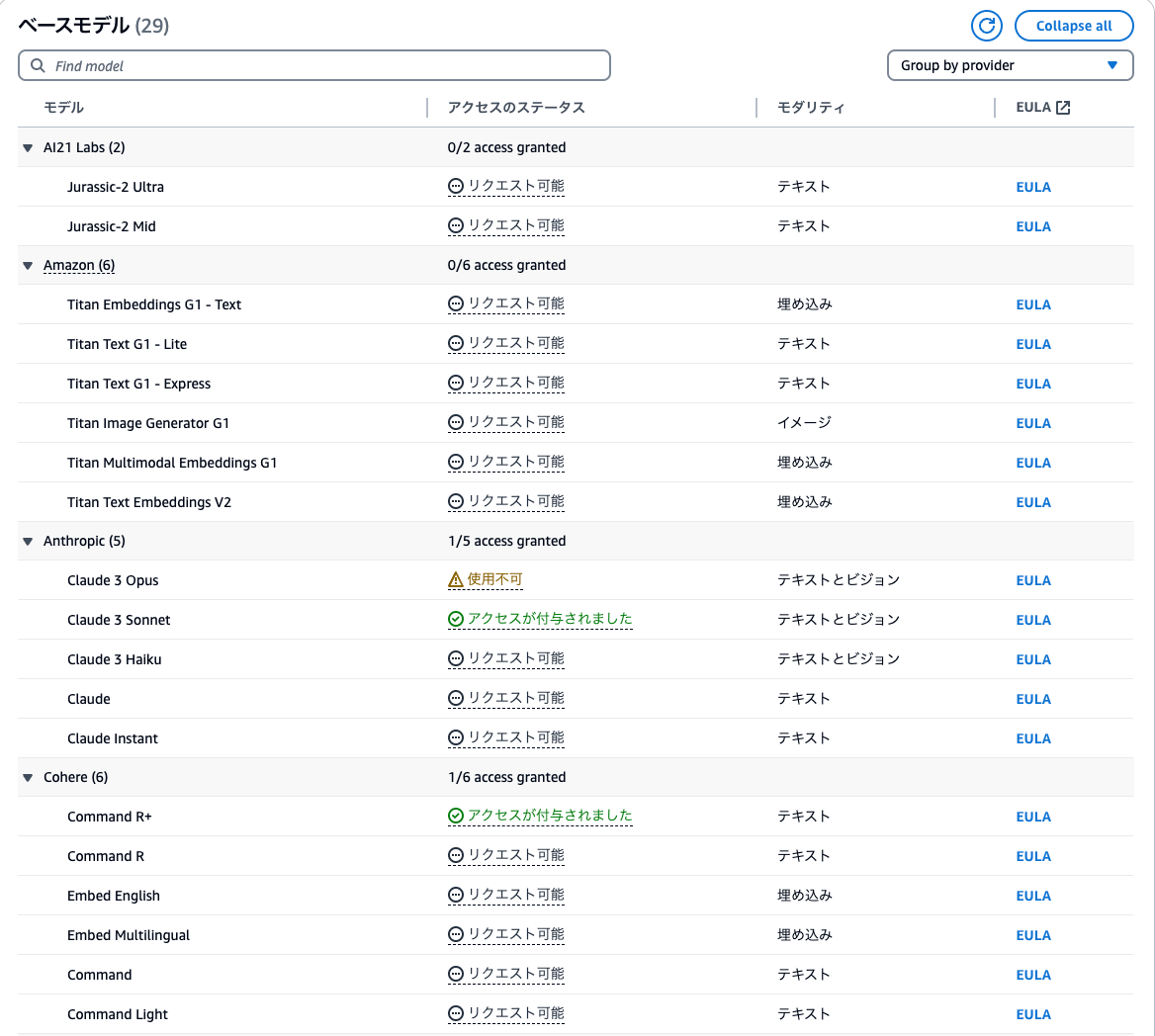Viewport: 1155px width, 1036px height.
Task: Open EULA for Claude 3 Opus
Action: [1032, 581]
